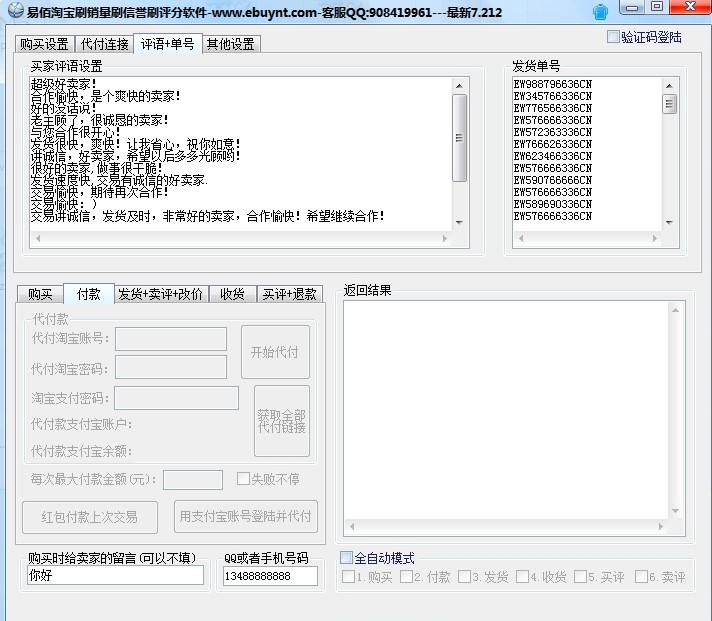
Task: Click the blue shirt icon in the title bar
Action: coord(600,11)
